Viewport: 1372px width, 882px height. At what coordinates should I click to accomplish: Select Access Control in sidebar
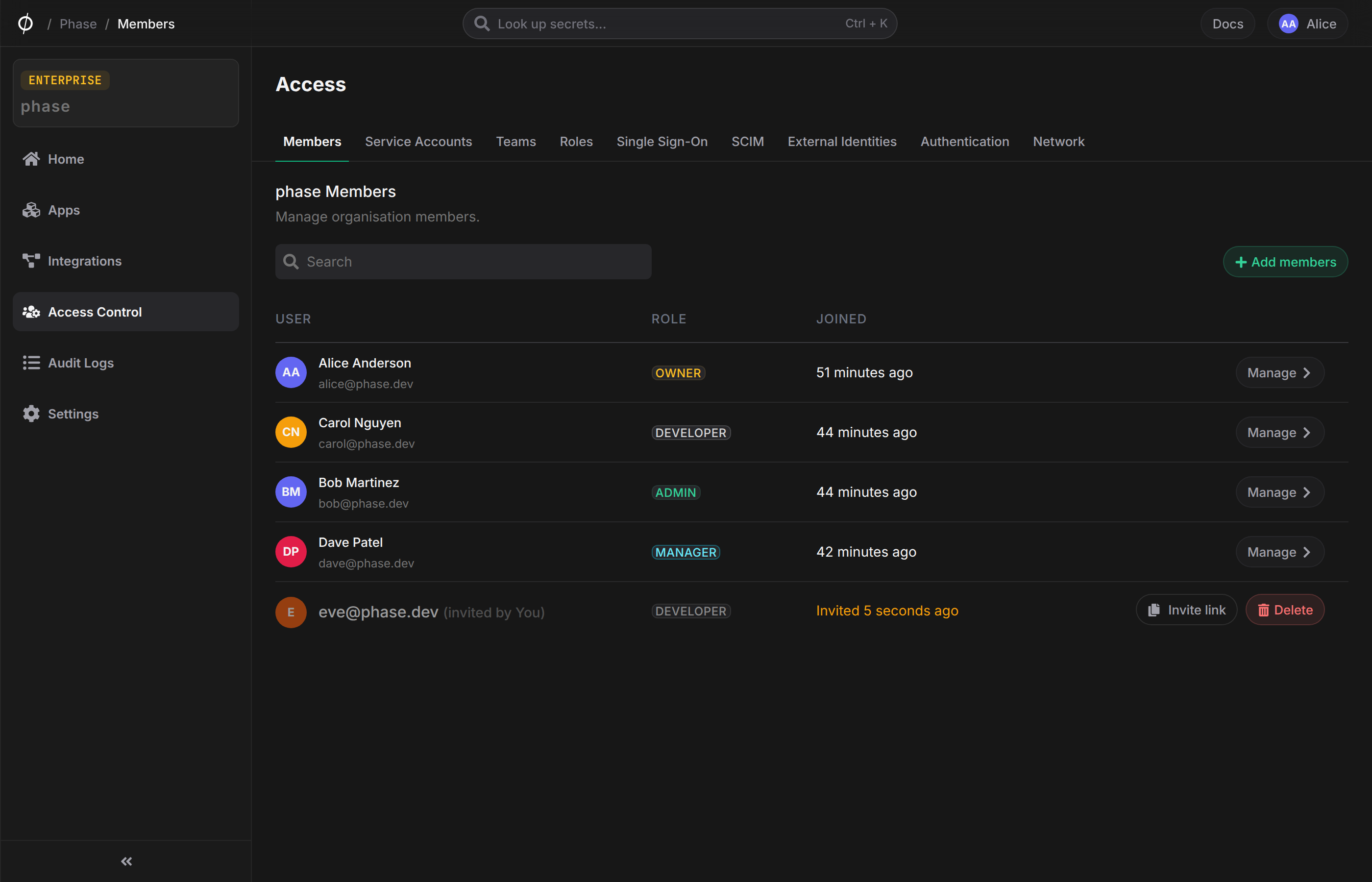125,312
